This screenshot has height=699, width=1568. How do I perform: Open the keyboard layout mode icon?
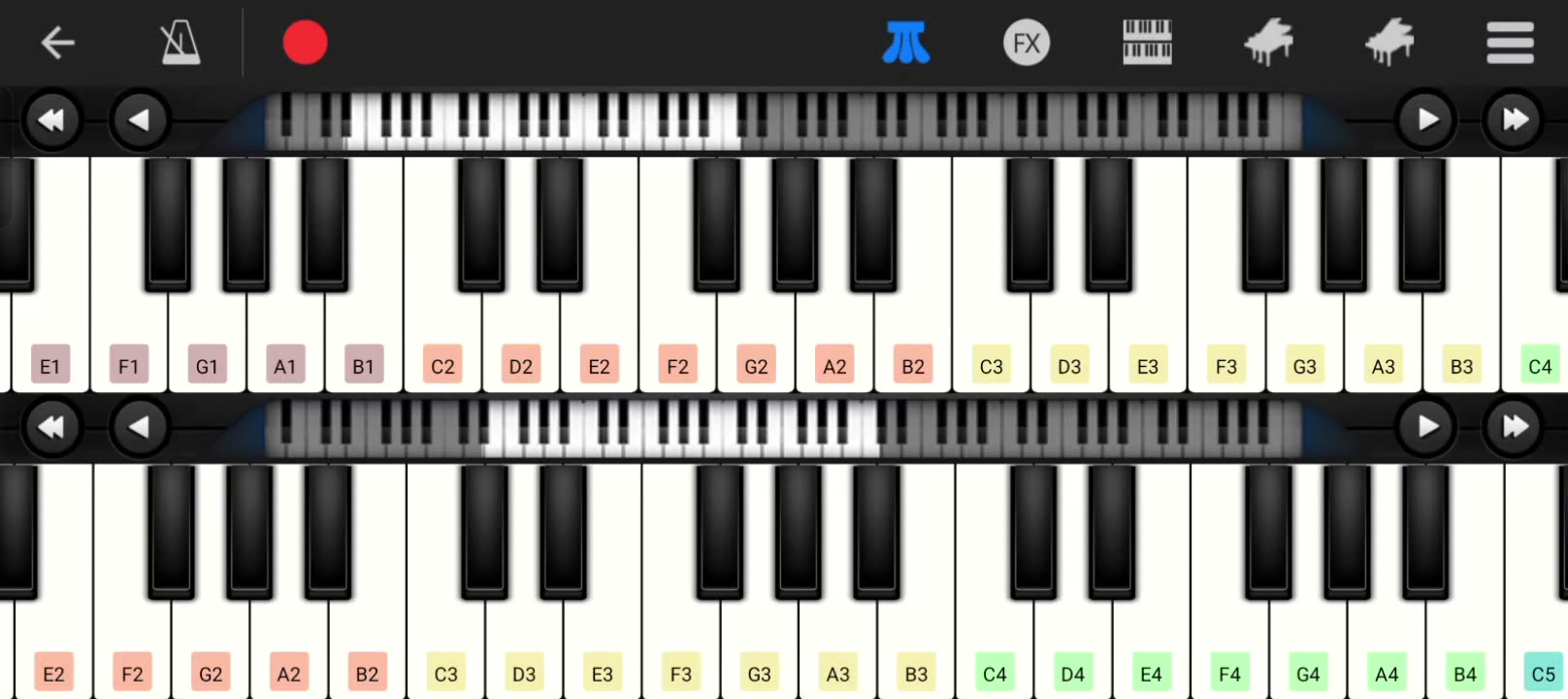(1147, 43)
